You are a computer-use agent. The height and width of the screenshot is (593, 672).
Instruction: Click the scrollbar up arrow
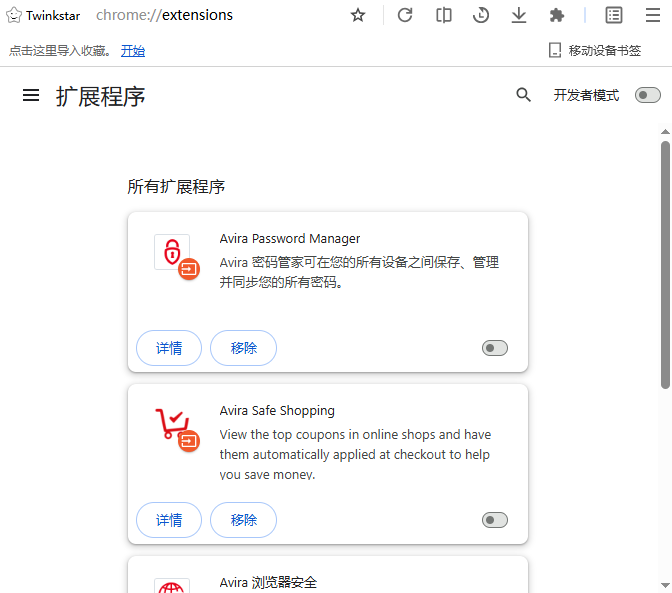click(x=665, y=132)
